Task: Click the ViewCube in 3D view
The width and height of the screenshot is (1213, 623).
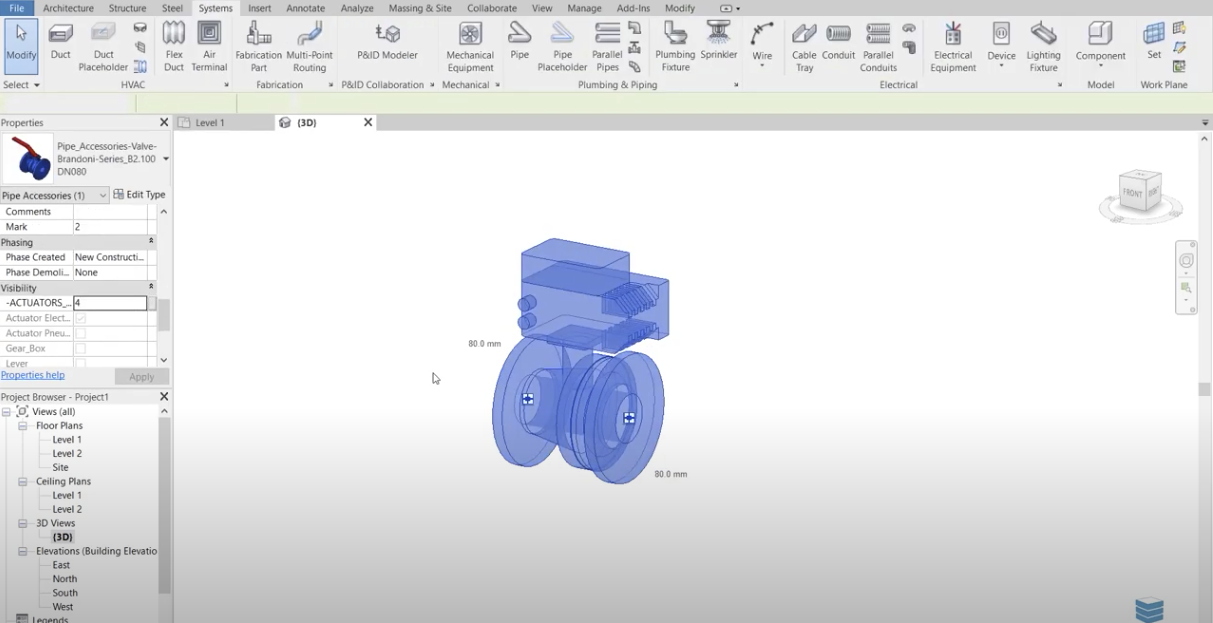Action: pyautogui.click(x=1139, y=194)
